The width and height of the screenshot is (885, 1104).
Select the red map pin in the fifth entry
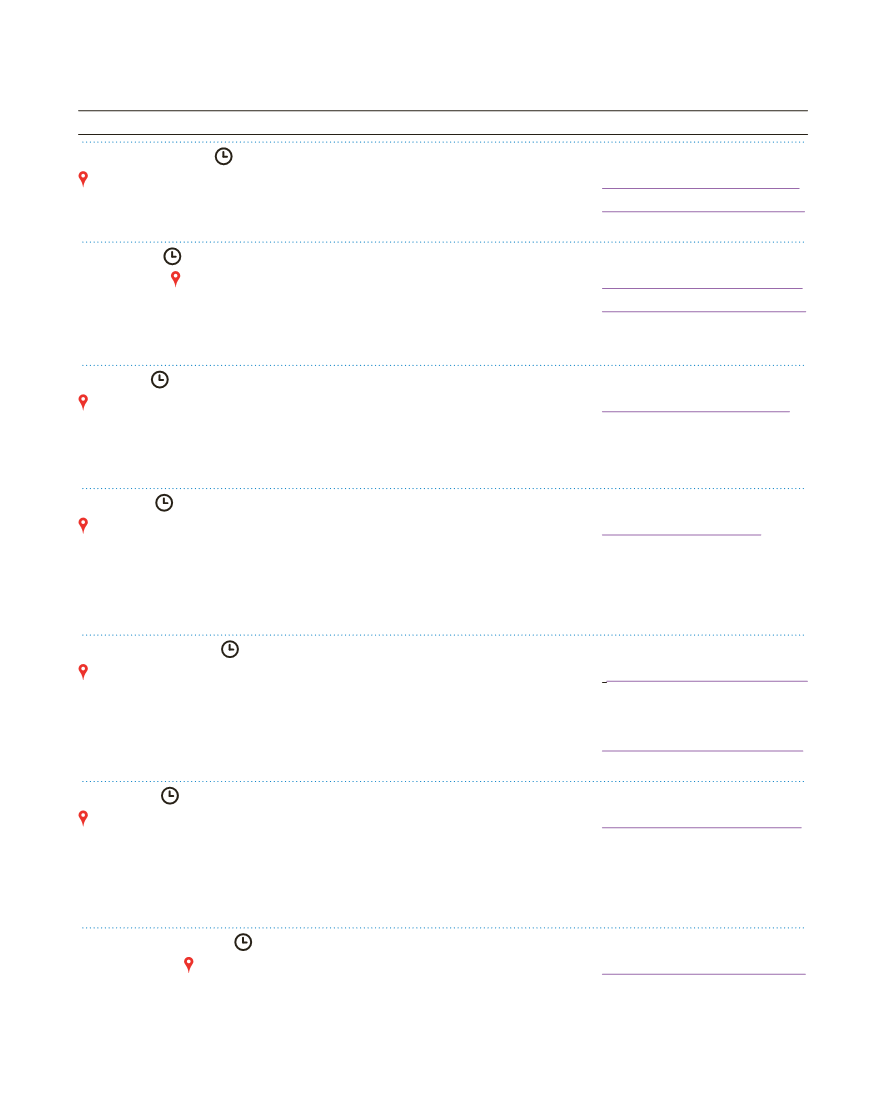point(83,672)
